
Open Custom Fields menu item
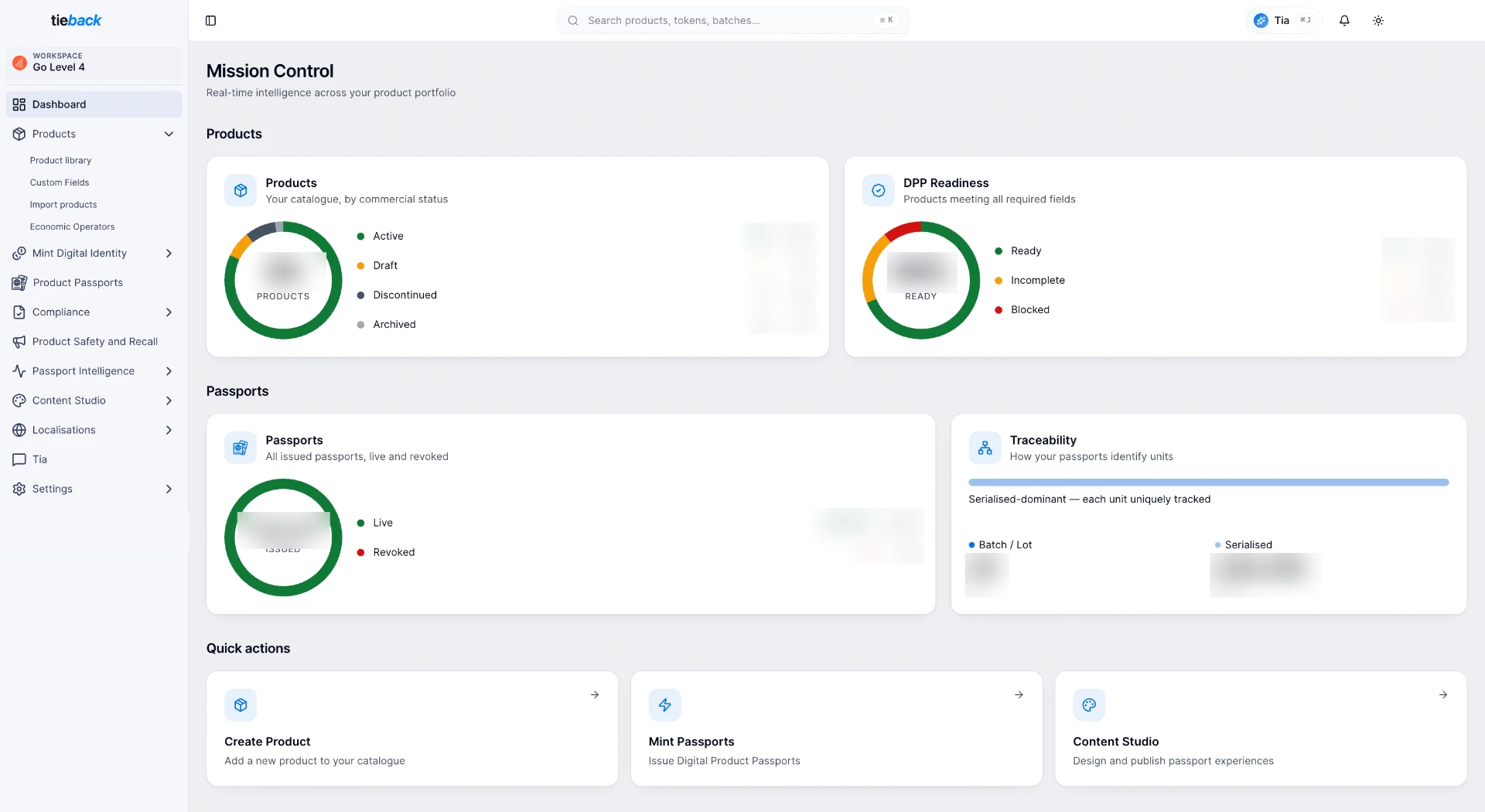(x=60, y=183)
